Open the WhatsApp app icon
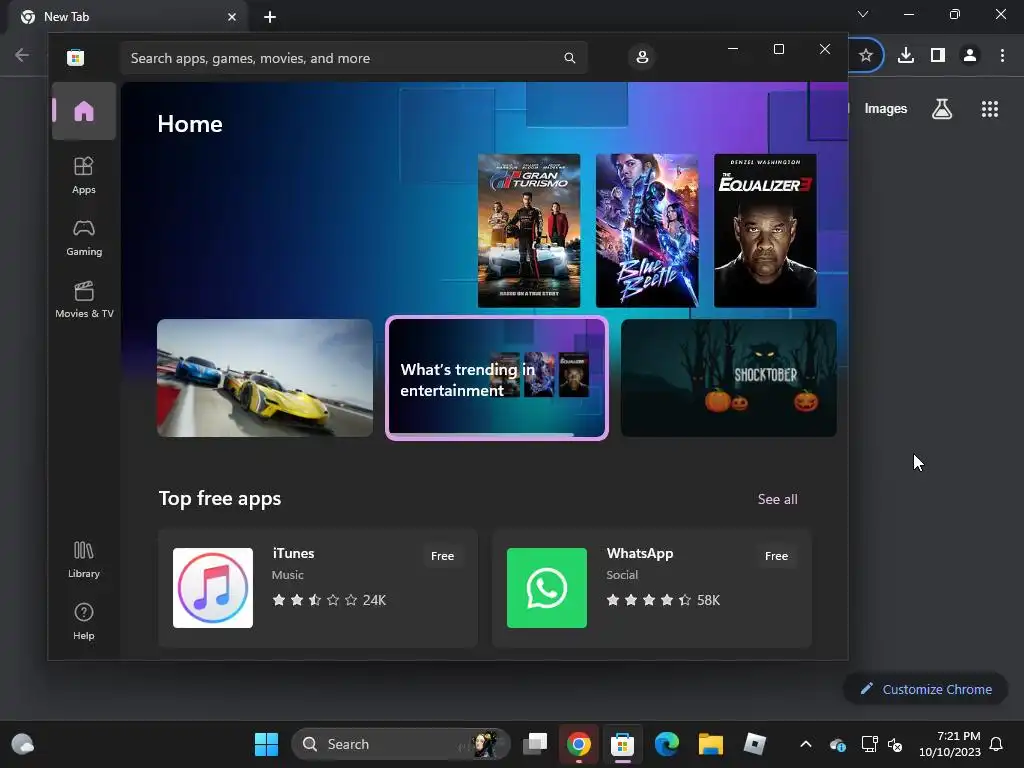The width and height of the screenshot is (1024, 768). pos(547,588)
